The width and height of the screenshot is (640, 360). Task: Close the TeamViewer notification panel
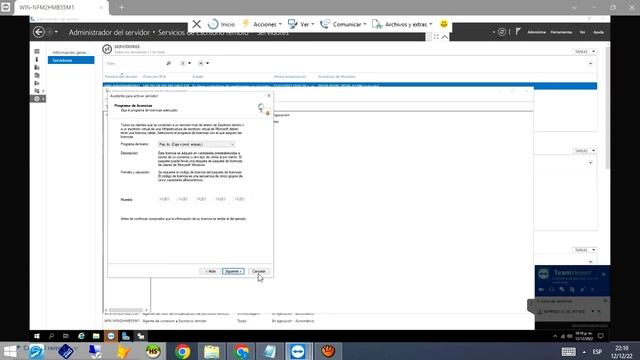click(x=604, y=274)
